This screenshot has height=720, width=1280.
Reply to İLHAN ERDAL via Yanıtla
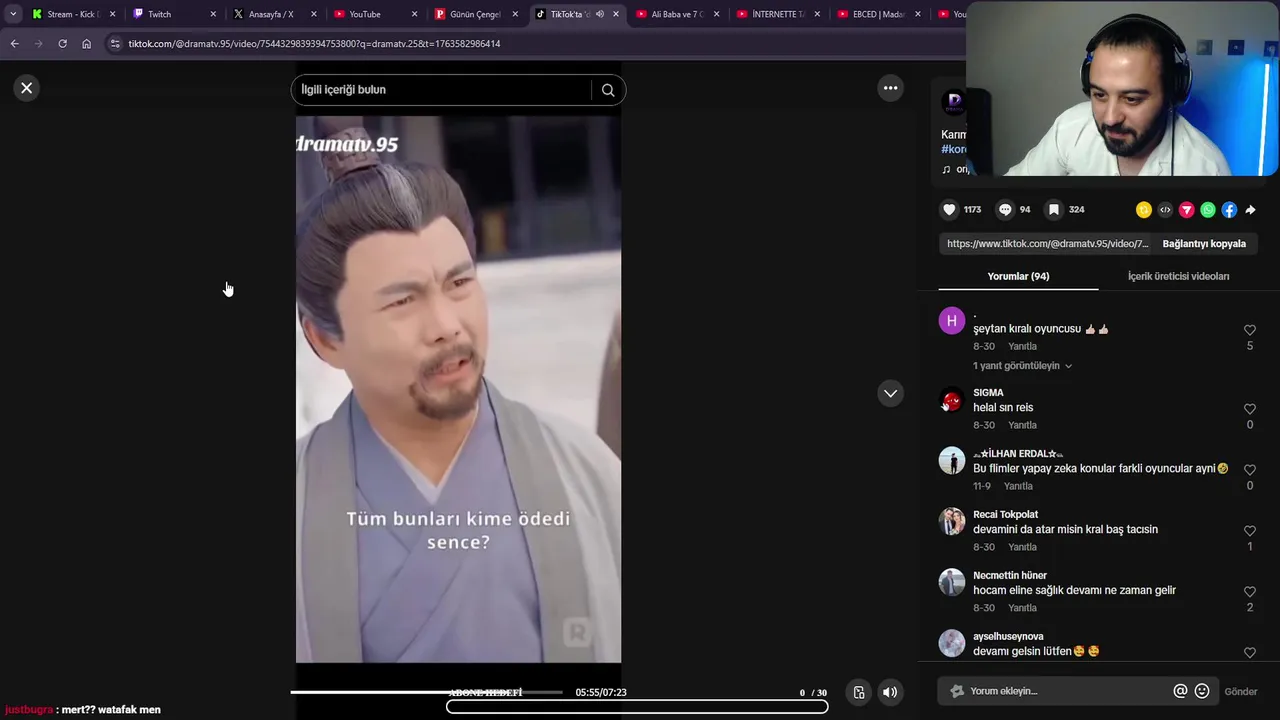(1018, 486)
